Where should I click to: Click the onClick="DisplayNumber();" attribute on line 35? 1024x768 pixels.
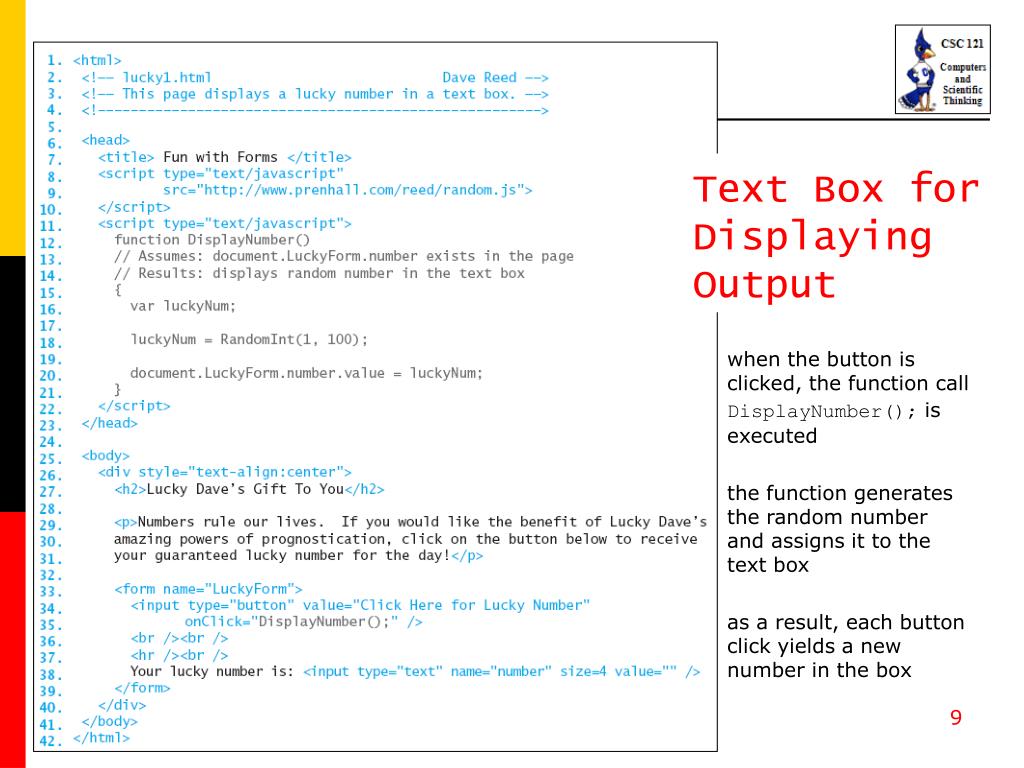[292, 622]
